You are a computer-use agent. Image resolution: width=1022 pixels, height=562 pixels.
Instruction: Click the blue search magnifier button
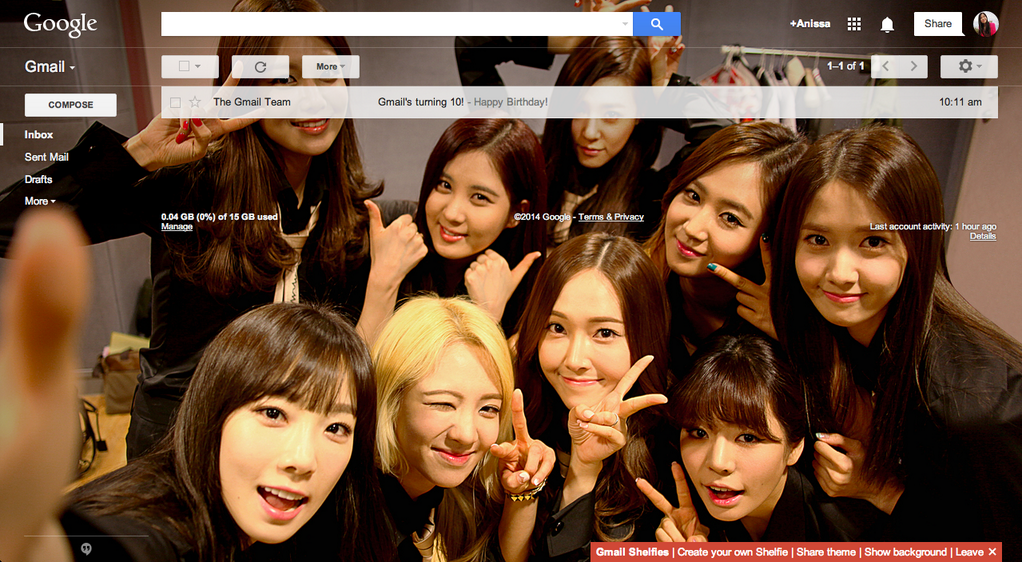click(x=656, y=24)
